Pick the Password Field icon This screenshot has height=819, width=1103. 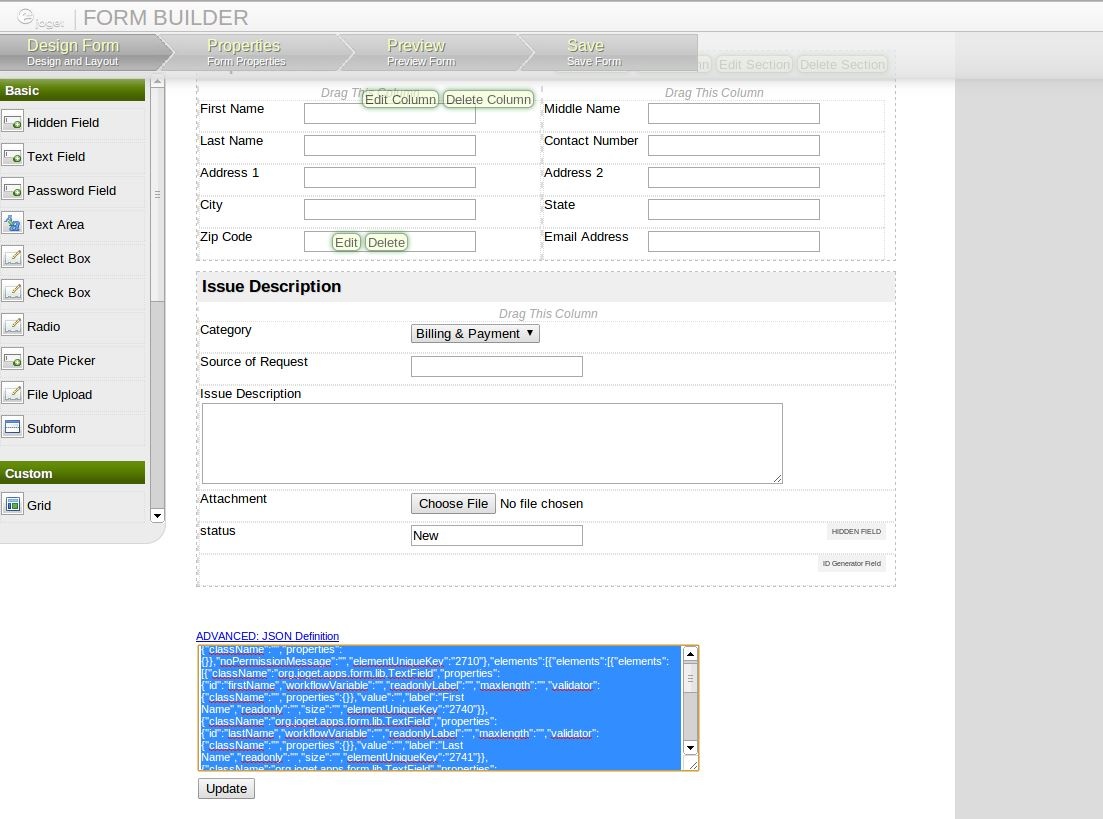tap(13, 191)
